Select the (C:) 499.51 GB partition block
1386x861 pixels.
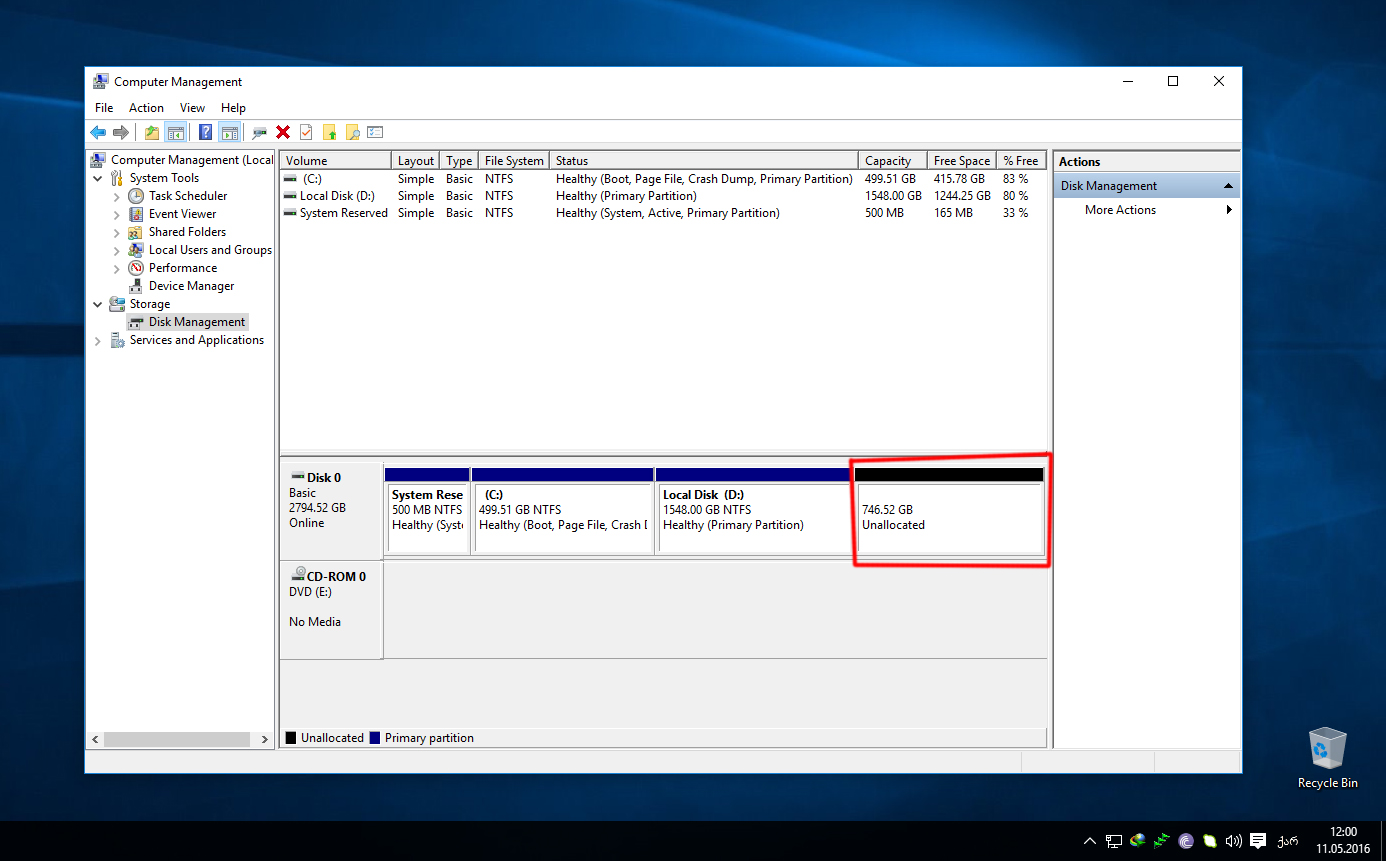pos(562,510)
